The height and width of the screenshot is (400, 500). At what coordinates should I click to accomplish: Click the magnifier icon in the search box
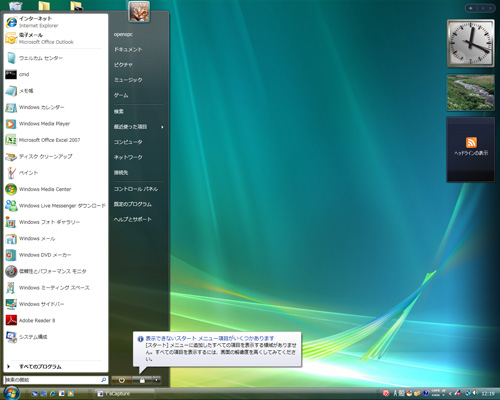coord(103,380)
